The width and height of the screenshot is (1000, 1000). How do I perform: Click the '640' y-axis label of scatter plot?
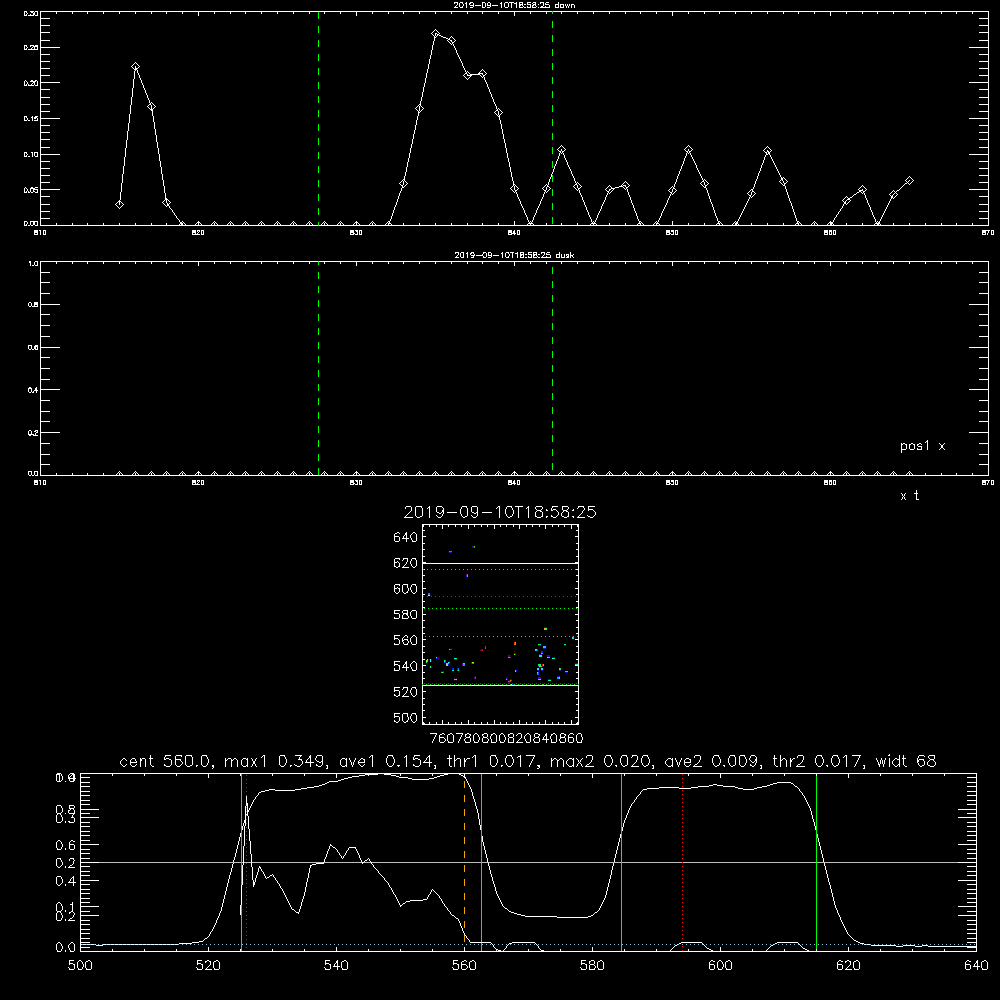(405, 538)
